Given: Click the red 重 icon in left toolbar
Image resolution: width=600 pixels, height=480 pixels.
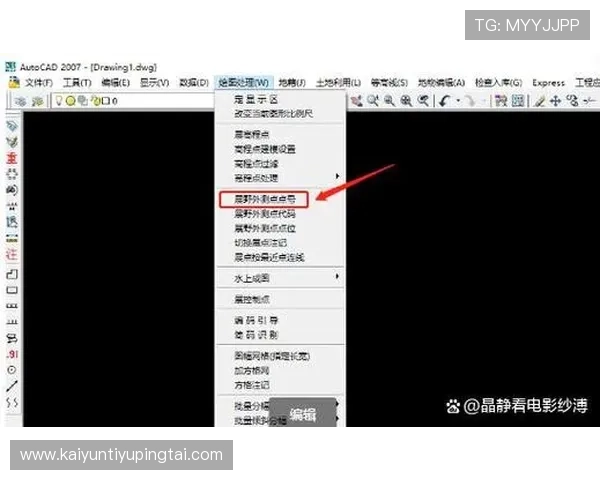Looking at the screenshot, I should [x=12, y=157].
